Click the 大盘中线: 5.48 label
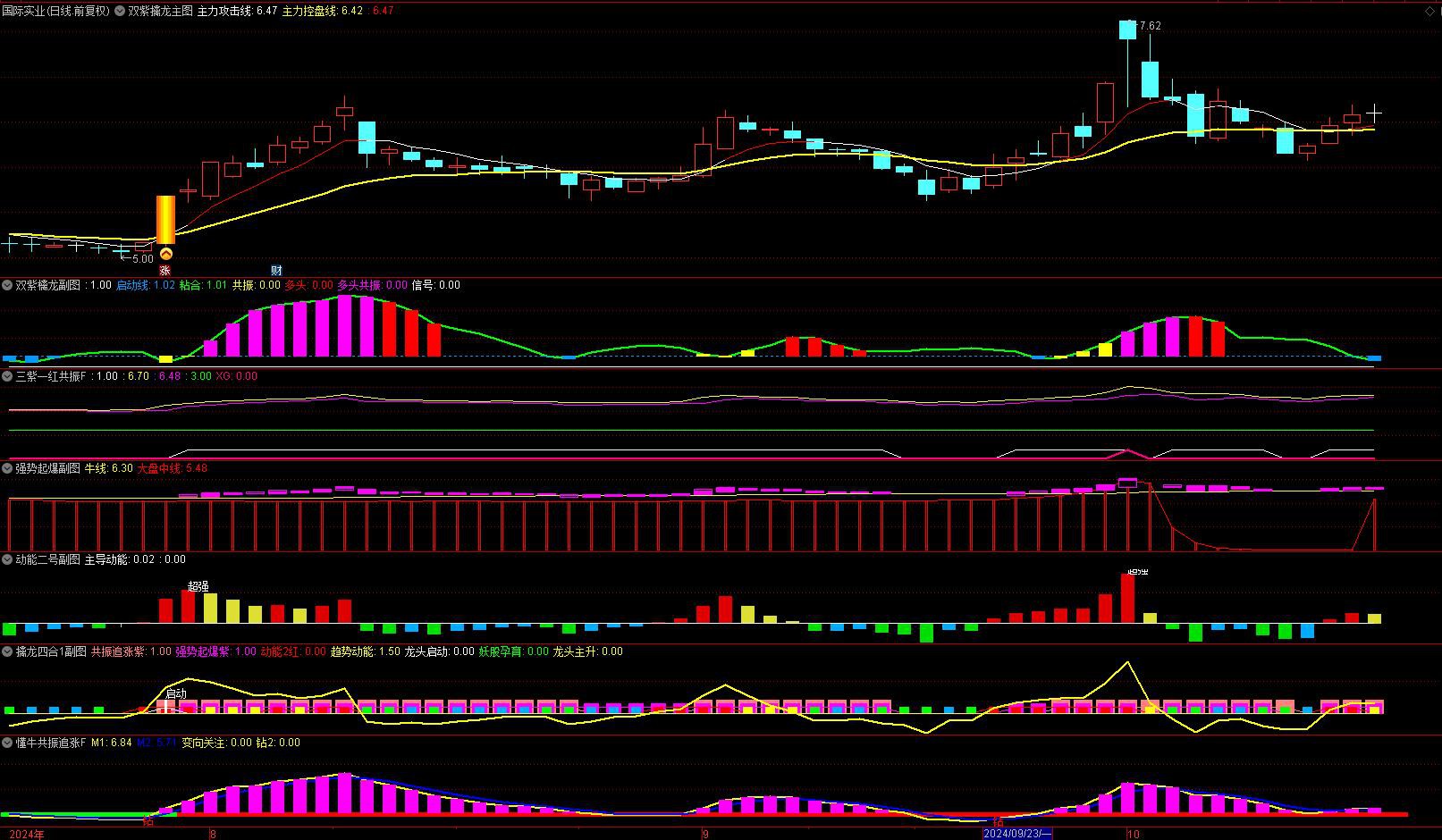This screenshot has height=840, width=1442. (172, 468)
